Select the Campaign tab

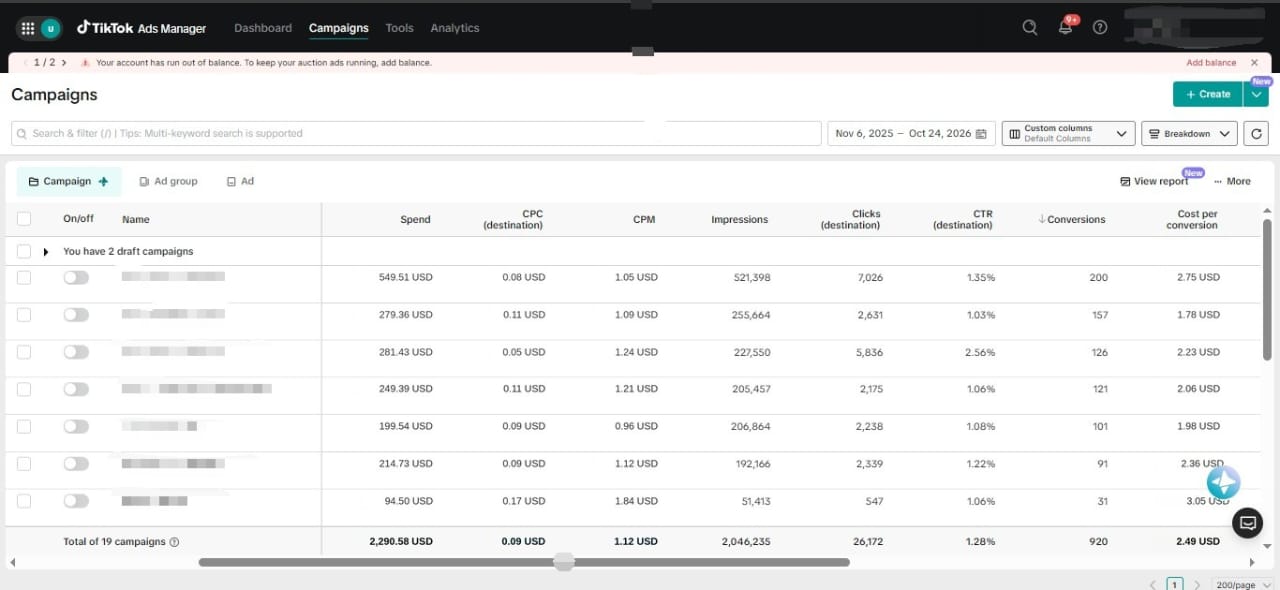coord(69,181)
